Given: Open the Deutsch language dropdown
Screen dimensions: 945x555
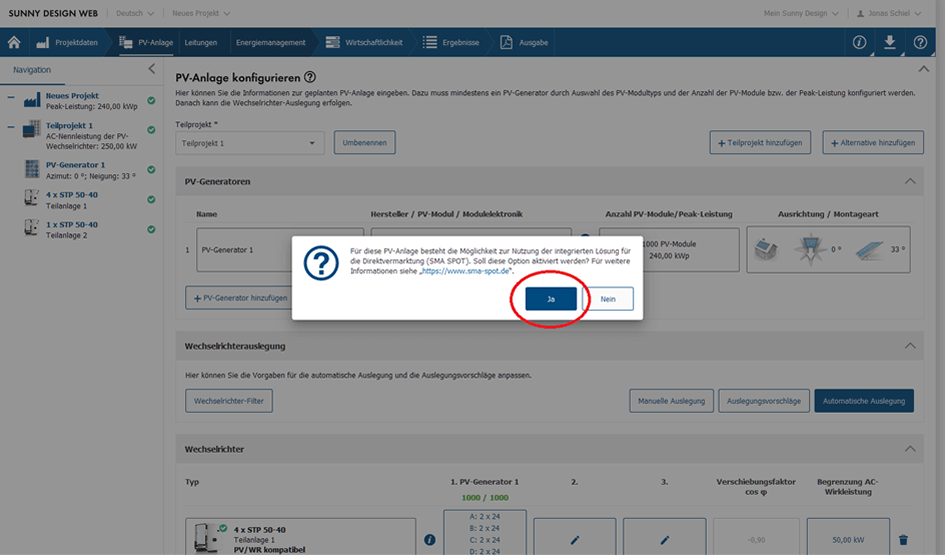Looking at the screenshot, I should [x=135, y=13].
